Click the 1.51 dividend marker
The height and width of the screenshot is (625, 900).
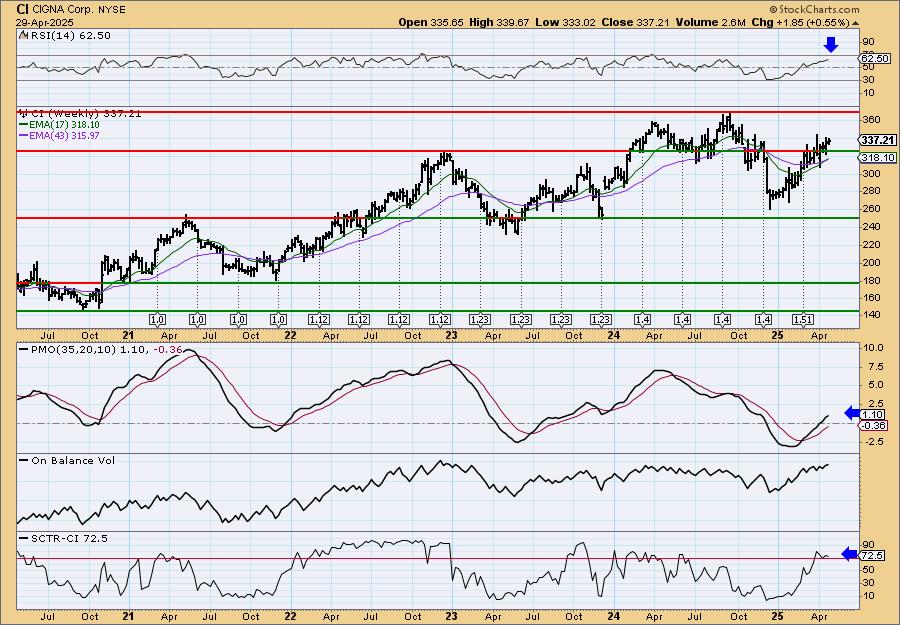pos(802,320)
